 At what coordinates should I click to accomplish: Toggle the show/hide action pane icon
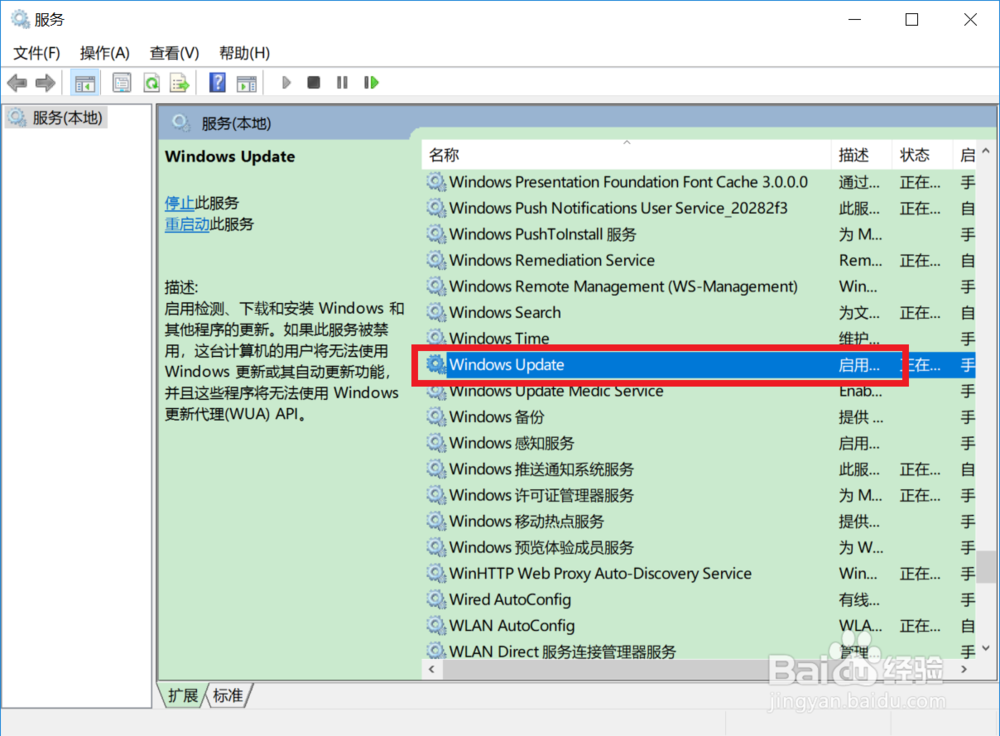pos(246,83)
